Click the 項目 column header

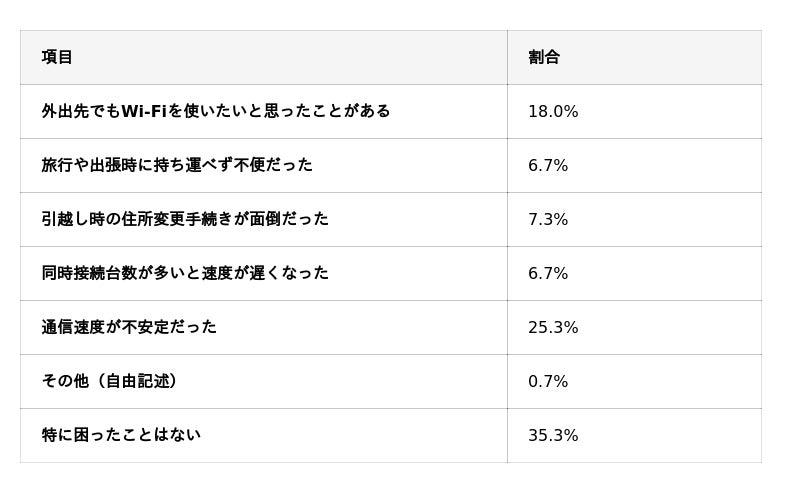[x=57, y=57]
